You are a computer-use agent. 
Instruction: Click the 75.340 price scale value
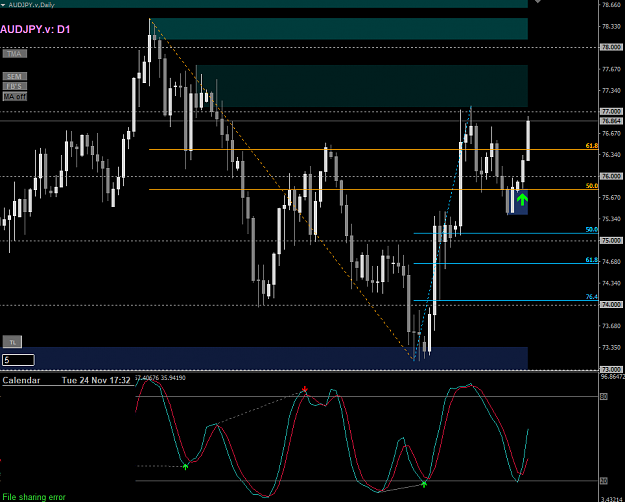click(611, 219)
